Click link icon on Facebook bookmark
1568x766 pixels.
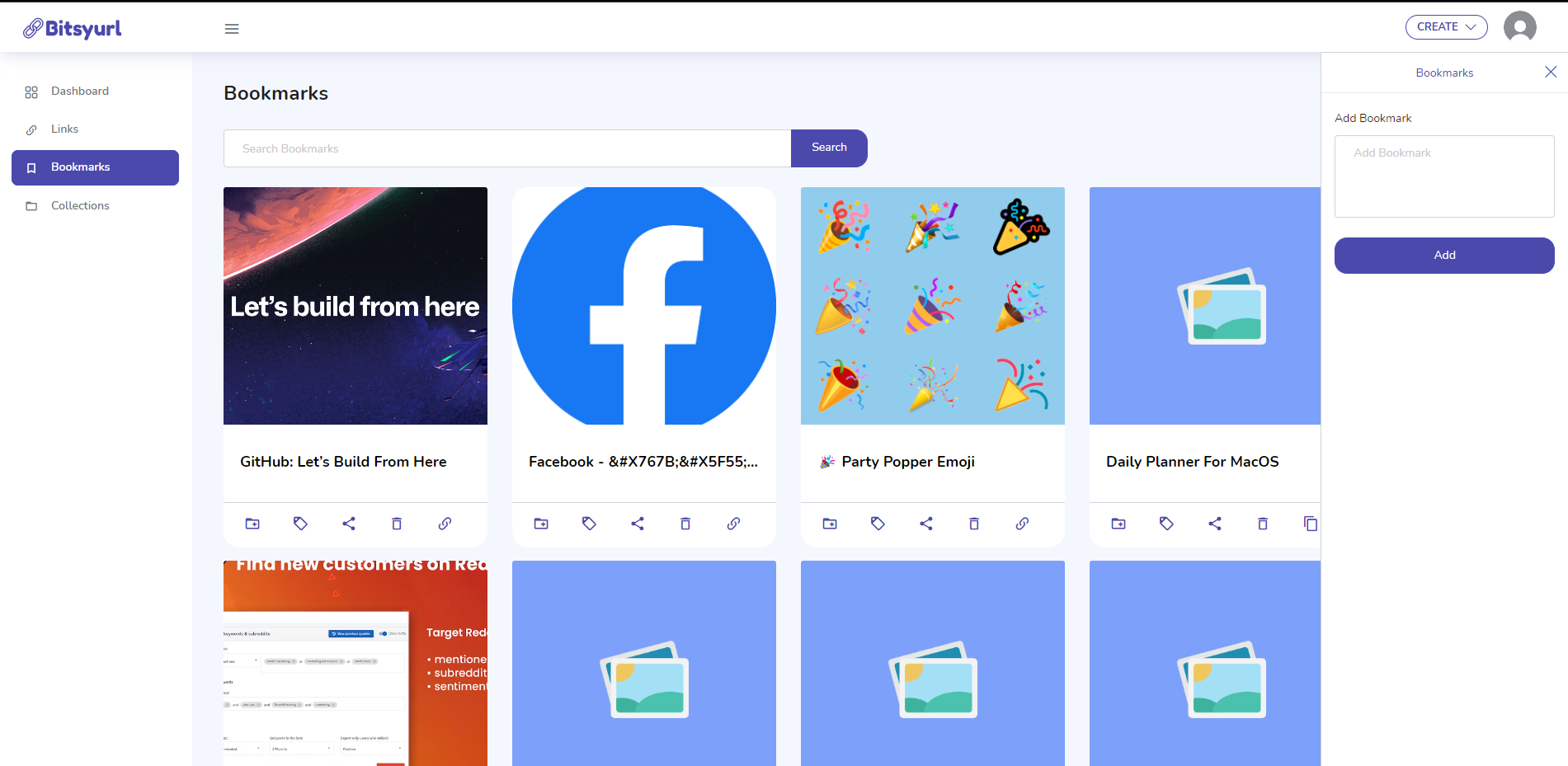pos(733,524)
